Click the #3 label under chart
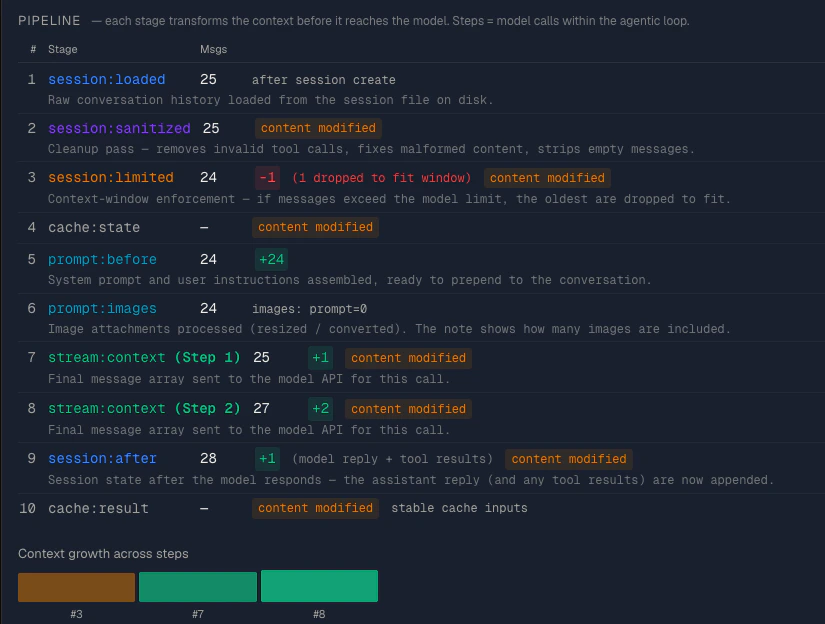 [x=76, y=614]
